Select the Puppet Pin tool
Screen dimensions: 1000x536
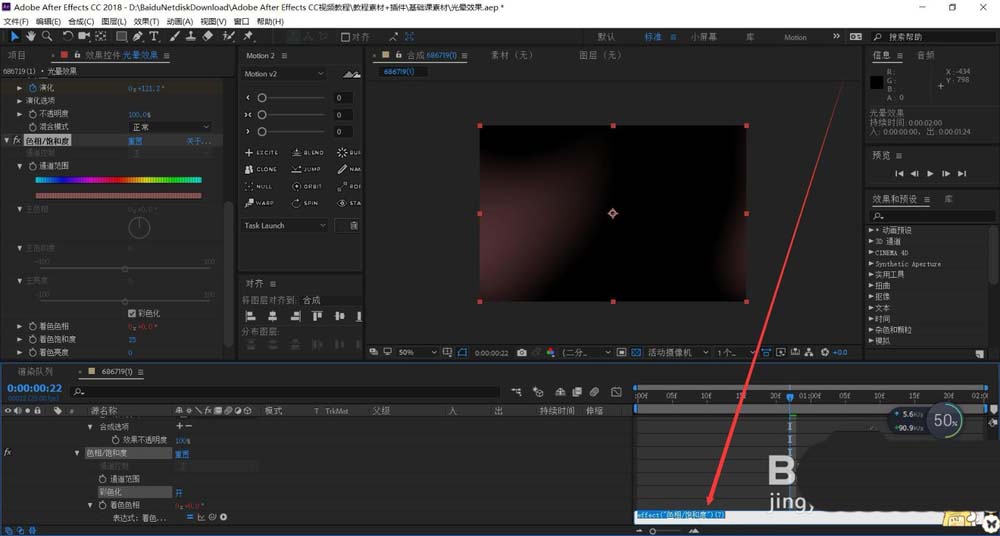click(248, 36)
